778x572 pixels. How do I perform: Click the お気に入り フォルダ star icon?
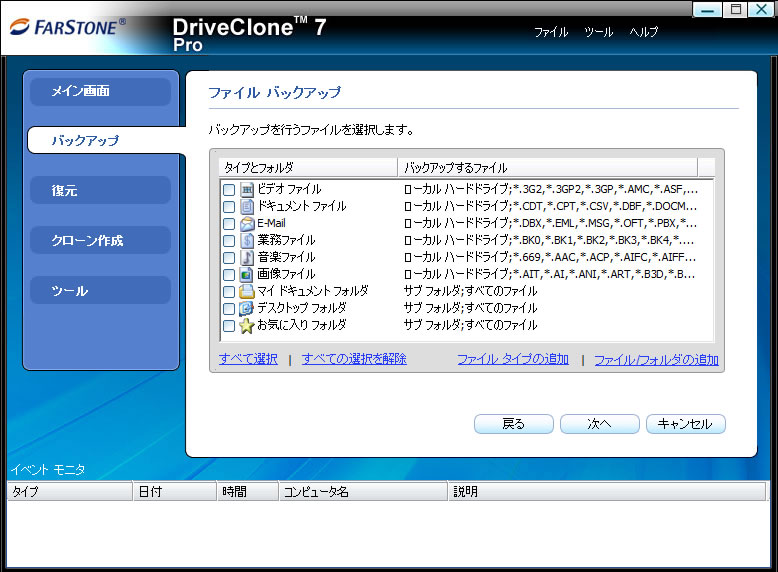(x=247, y=325)
